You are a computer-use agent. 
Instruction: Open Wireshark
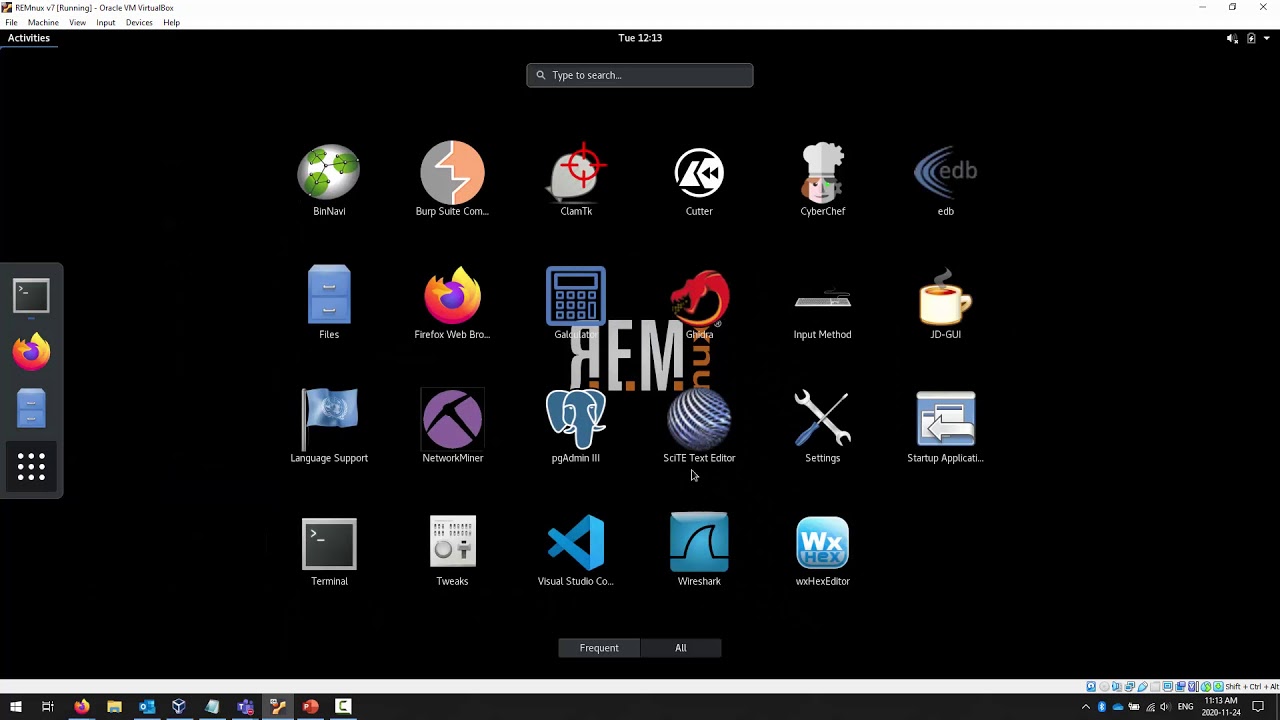[699, 550]
